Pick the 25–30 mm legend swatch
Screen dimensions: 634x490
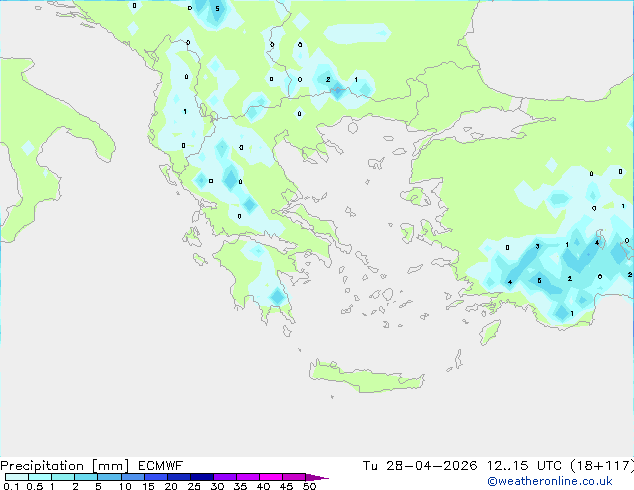coord(202,477)
